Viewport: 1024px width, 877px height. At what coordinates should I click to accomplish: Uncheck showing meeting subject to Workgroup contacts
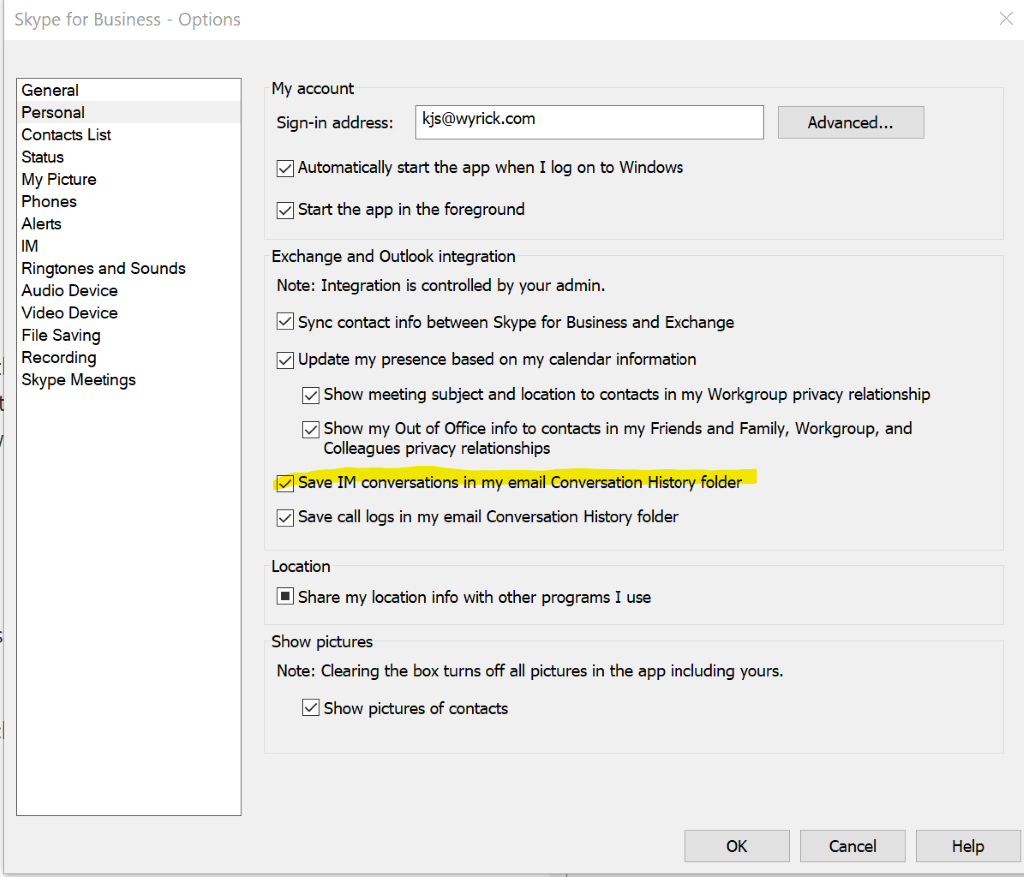[x=311, y=395]
